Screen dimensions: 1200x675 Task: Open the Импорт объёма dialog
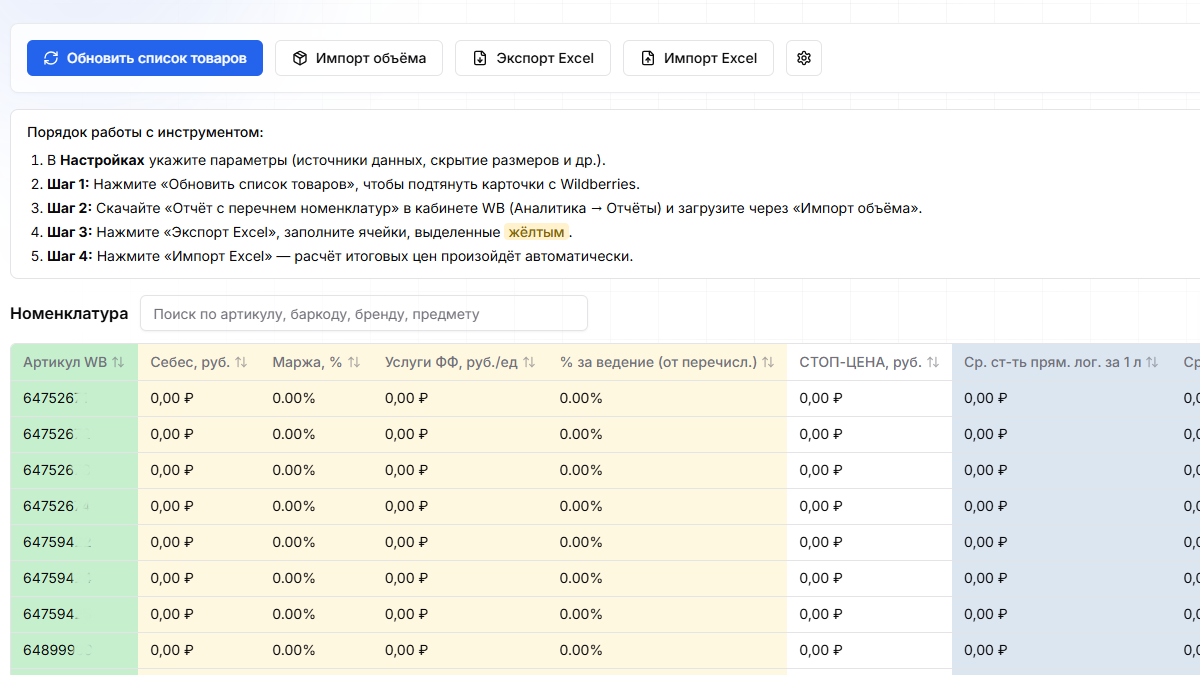click(359, 58)
